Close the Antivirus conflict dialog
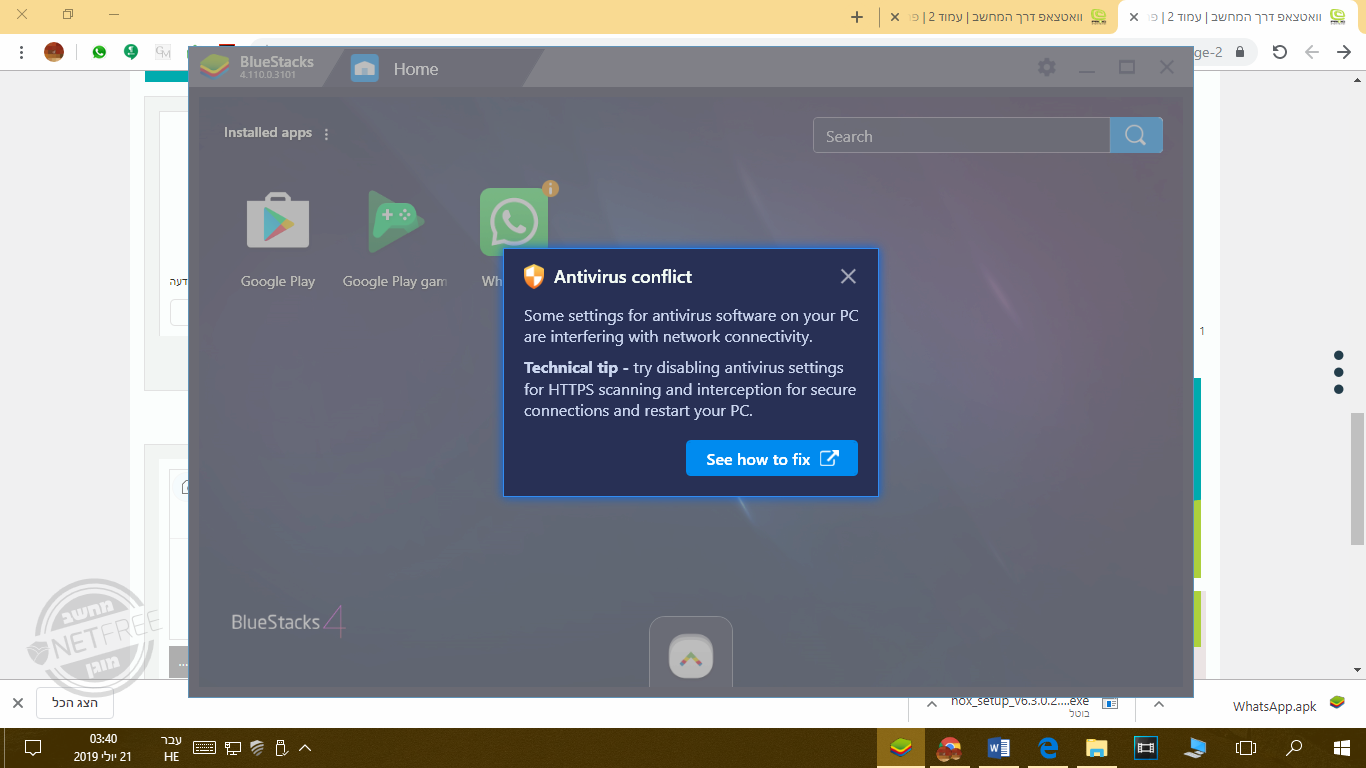 [848, 277]
